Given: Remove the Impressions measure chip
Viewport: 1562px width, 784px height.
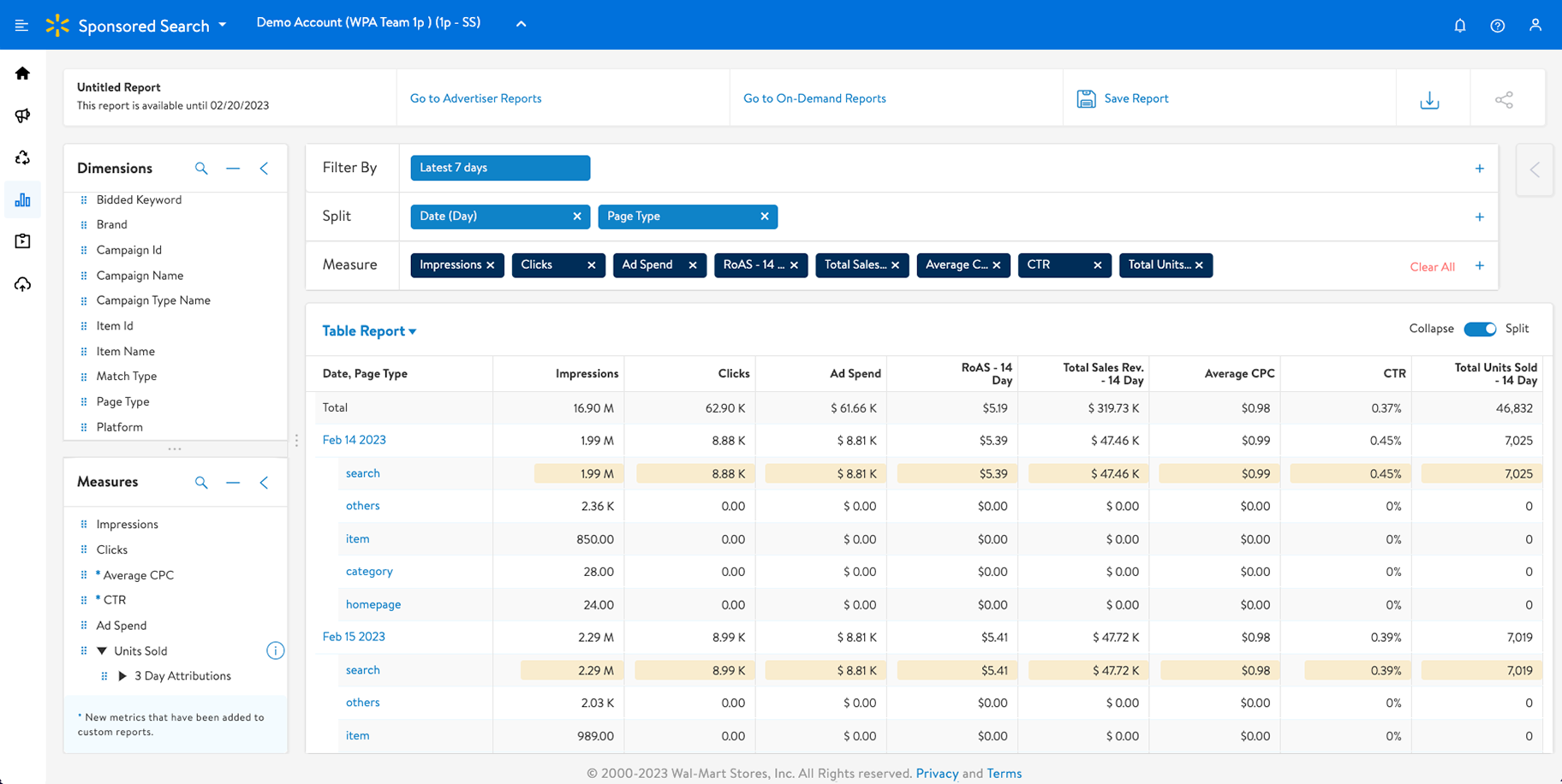Looking at the screenshot, I should (491, 265).
